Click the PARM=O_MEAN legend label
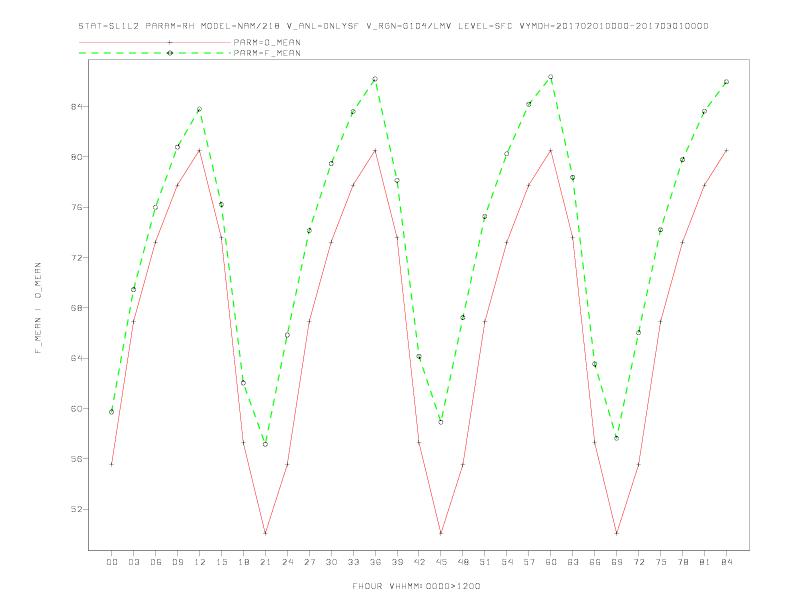792x612 pixels. pyautogui.click(x=267, y=42)
